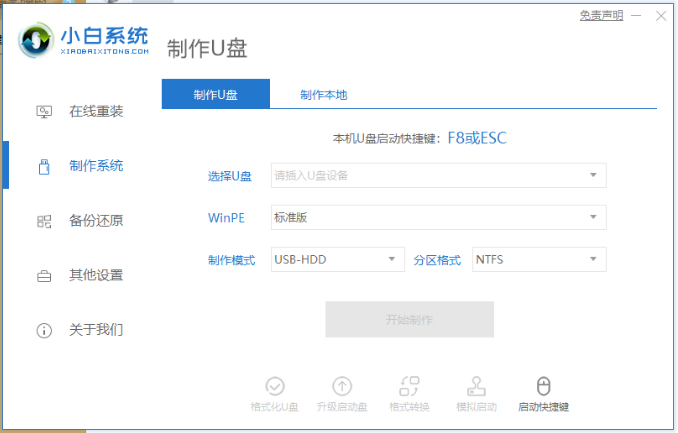This screenshot has height=433, width=678.
Task: Click the 升级启动盘 upload arrow icon
Action: coord(342,386)
